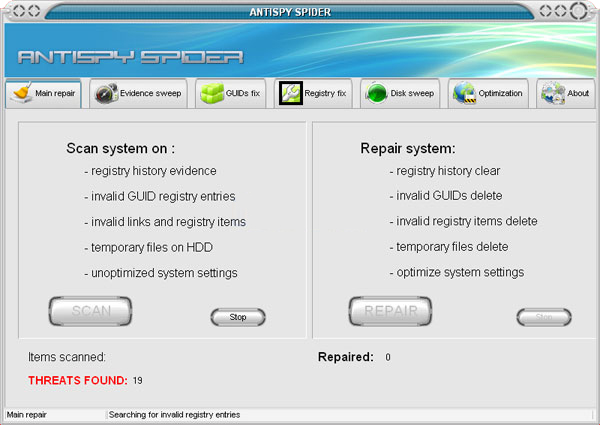Click the Disk sweep green orb icon
This screenshot has height=425, width=600.
tap(377, 93)
